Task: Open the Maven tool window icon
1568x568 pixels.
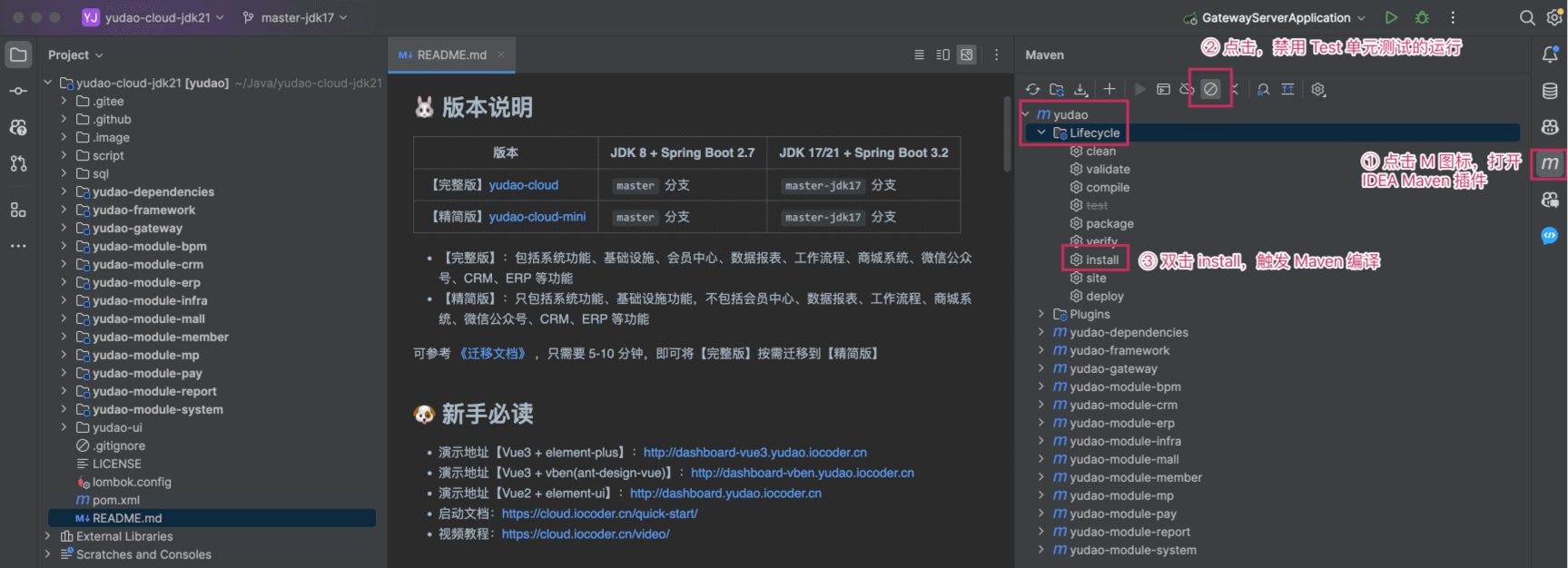Action: click(1549, 164)
